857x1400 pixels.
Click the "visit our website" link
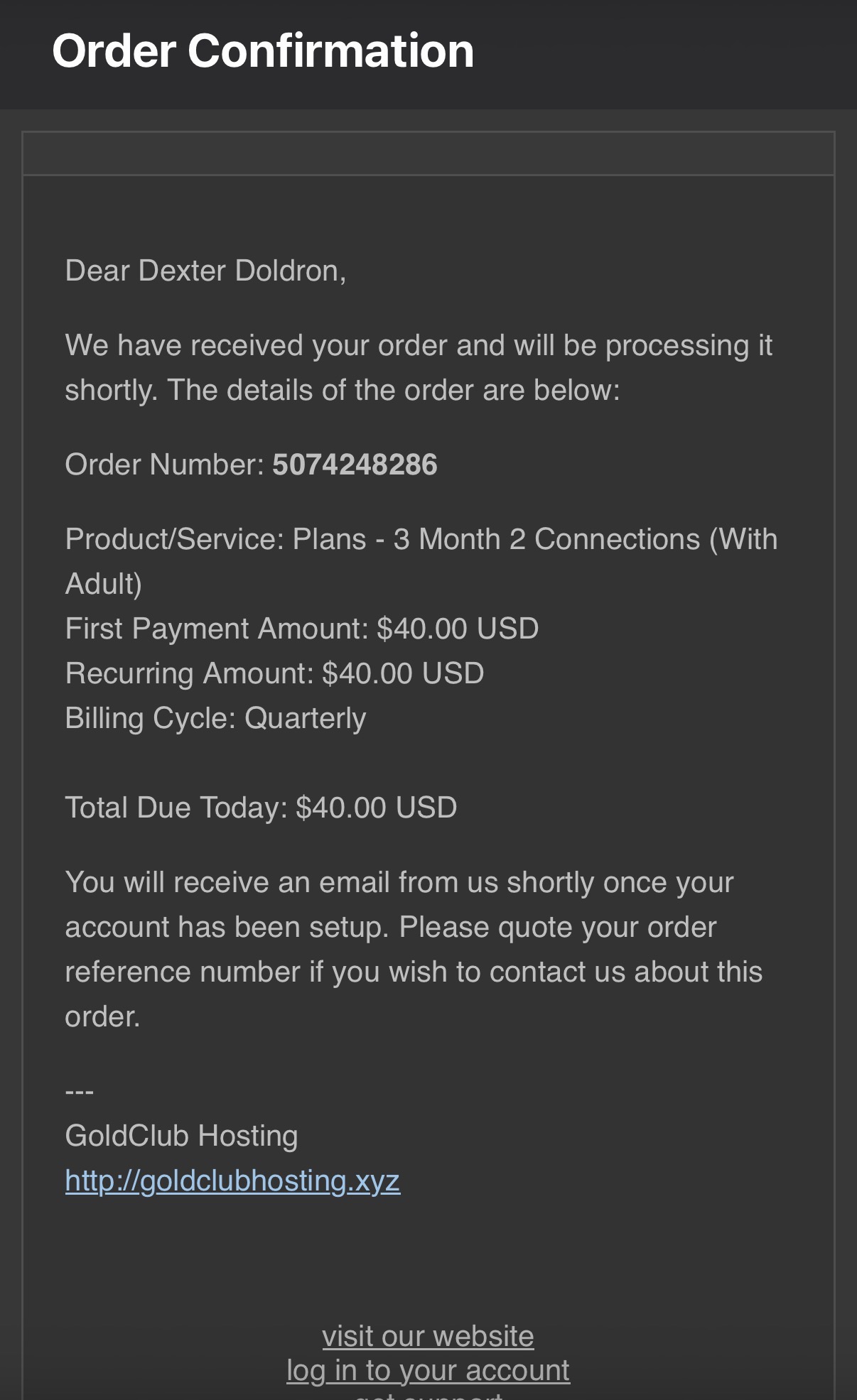click(428, 1336)
